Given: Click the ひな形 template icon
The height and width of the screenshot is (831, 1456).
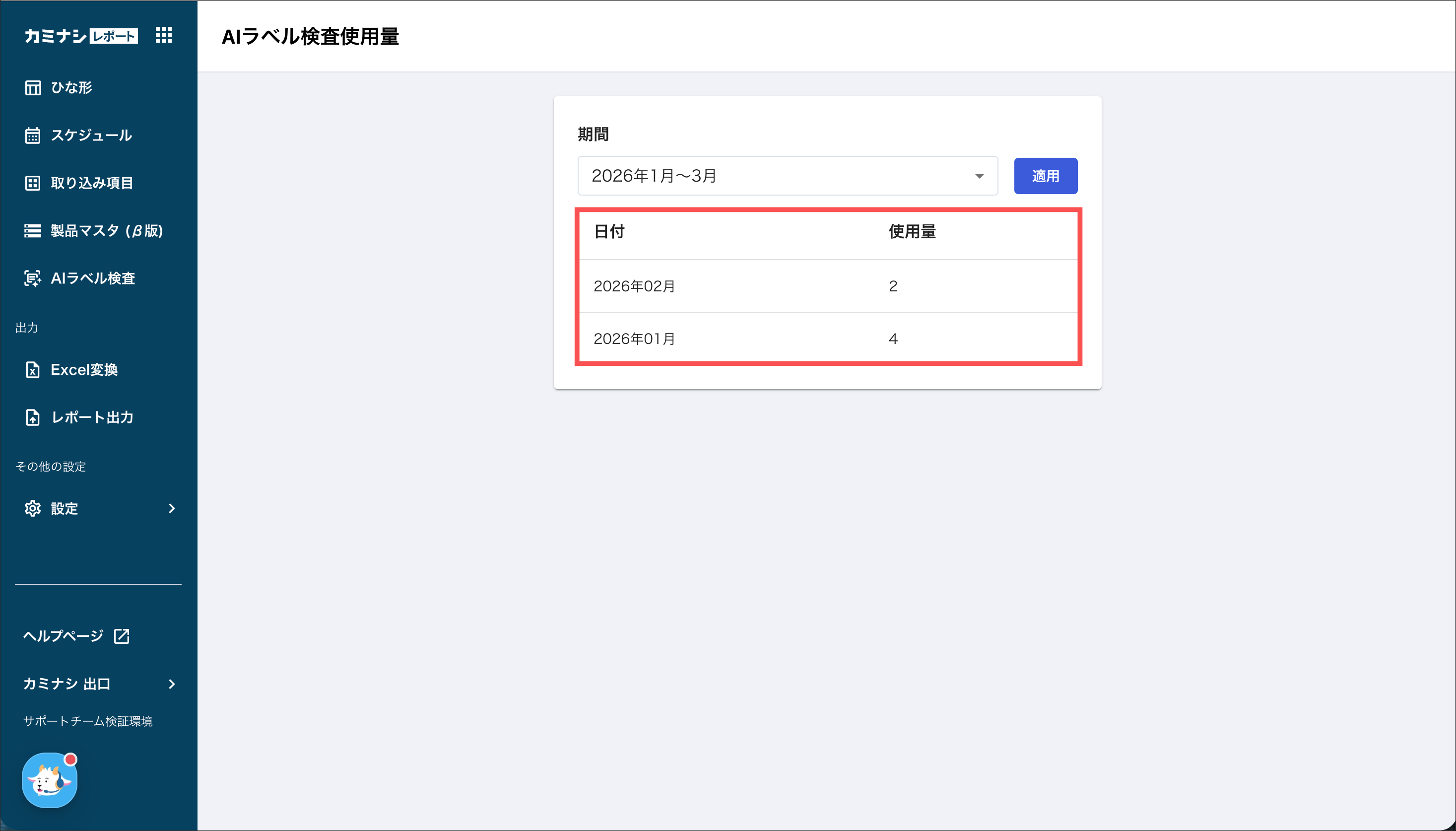Looking at the screenshot, I should point(33,88).
